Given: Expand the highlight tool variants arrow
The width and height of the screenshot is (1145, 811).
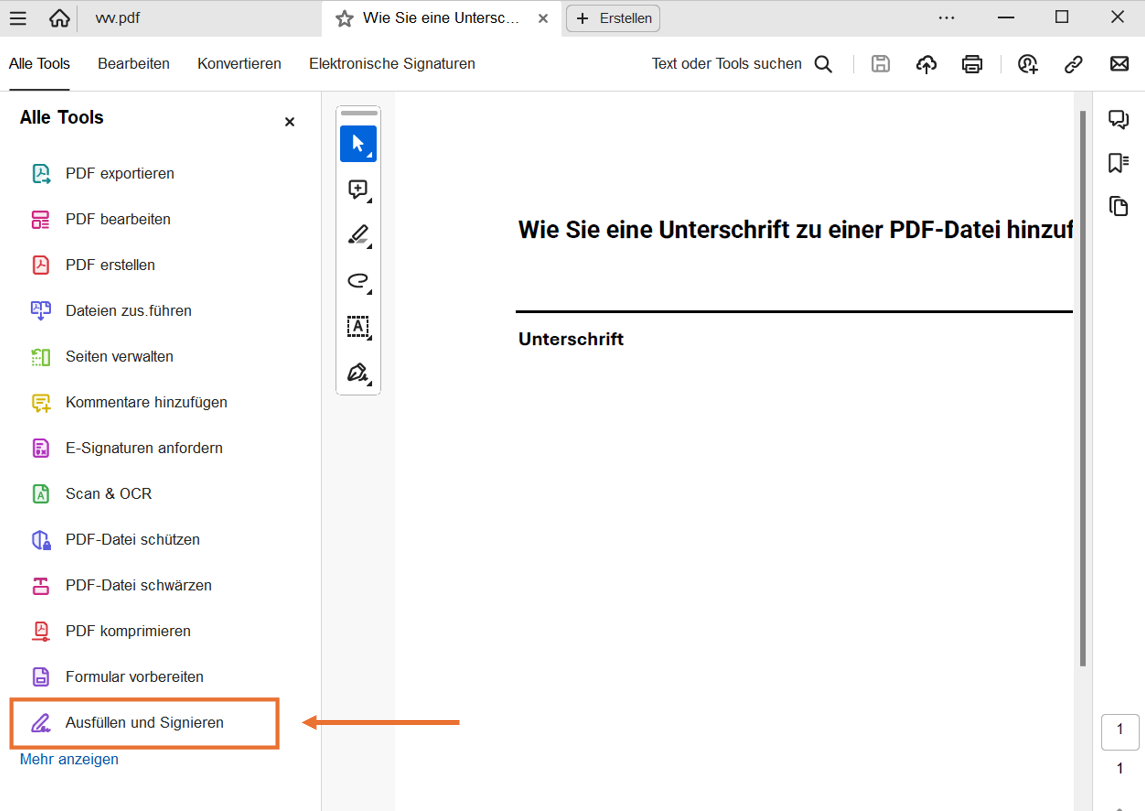Looking at the screenshot, I should tap(369, 245).
